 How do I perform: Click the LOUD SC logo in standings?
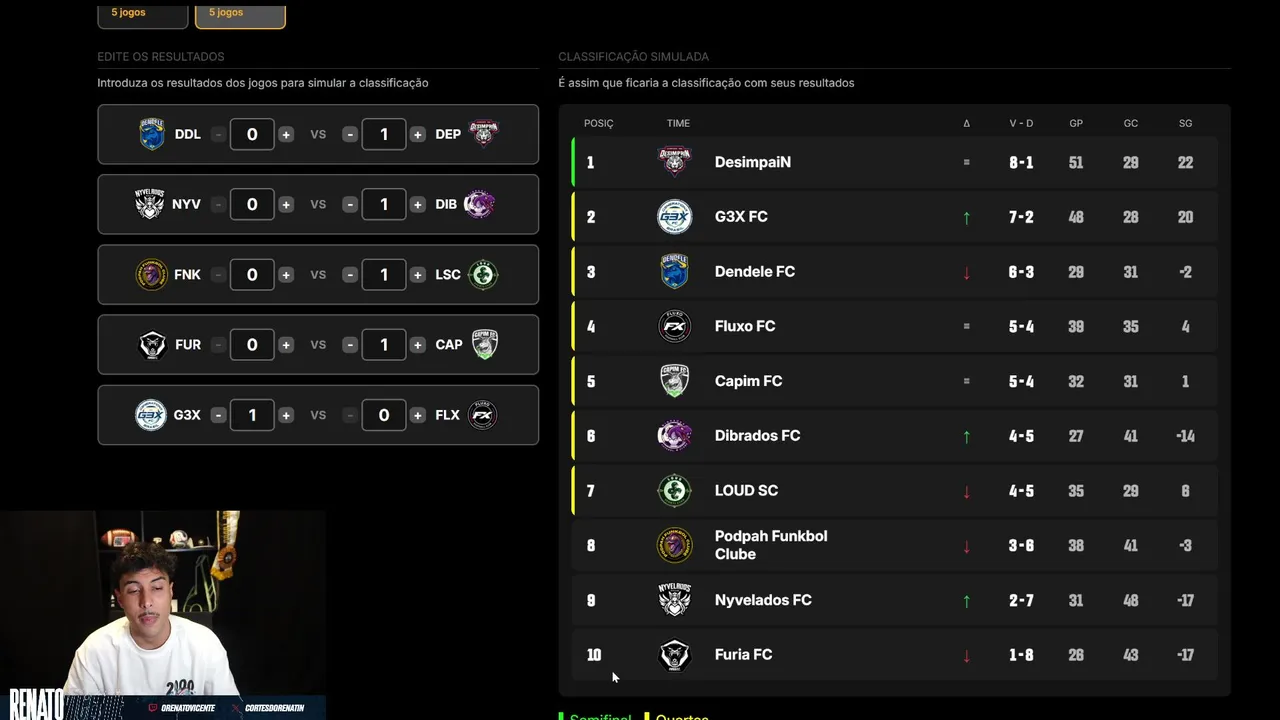pos(674,491)
